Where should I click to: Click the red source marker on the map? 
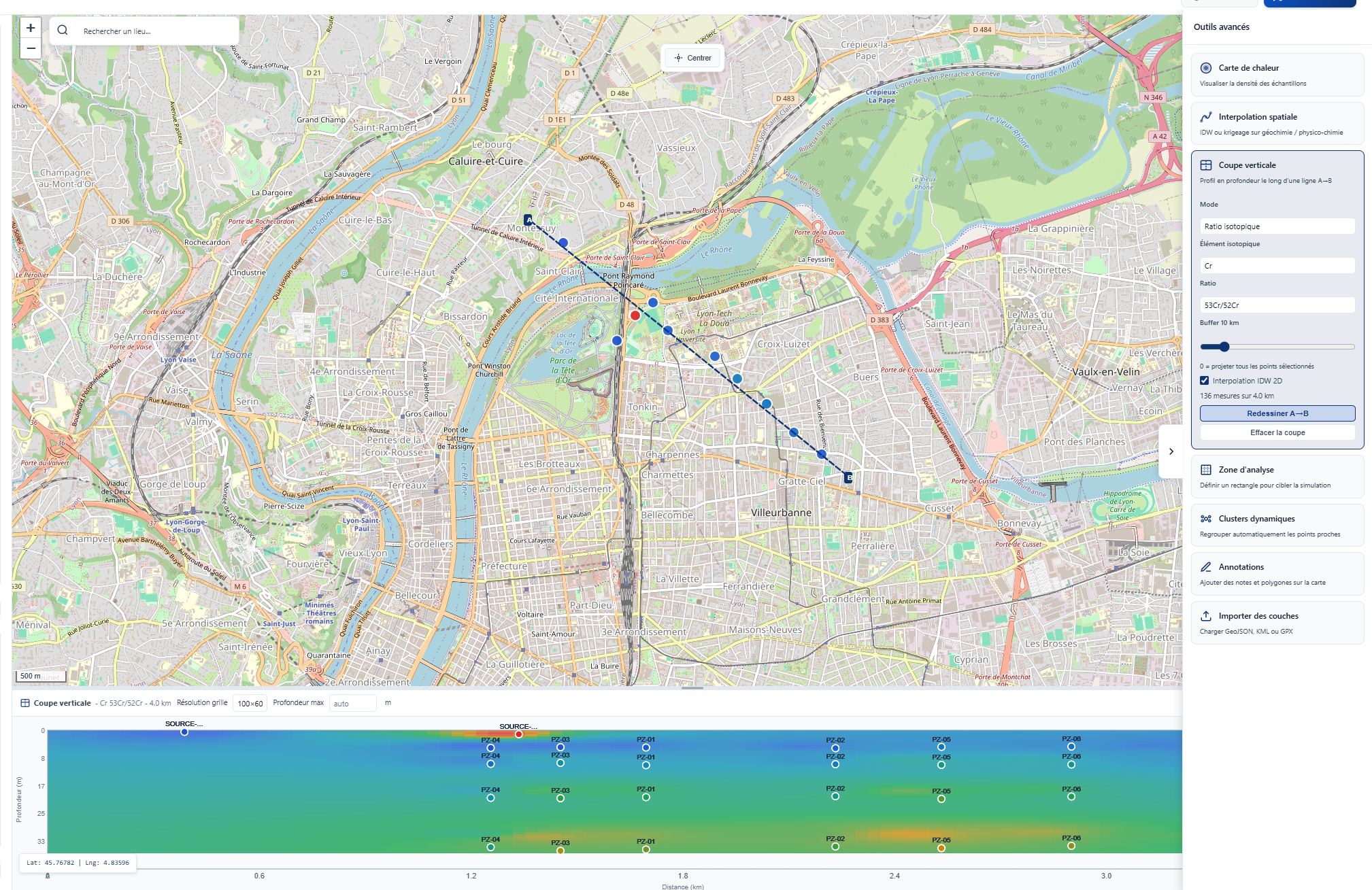coord(635,315)
